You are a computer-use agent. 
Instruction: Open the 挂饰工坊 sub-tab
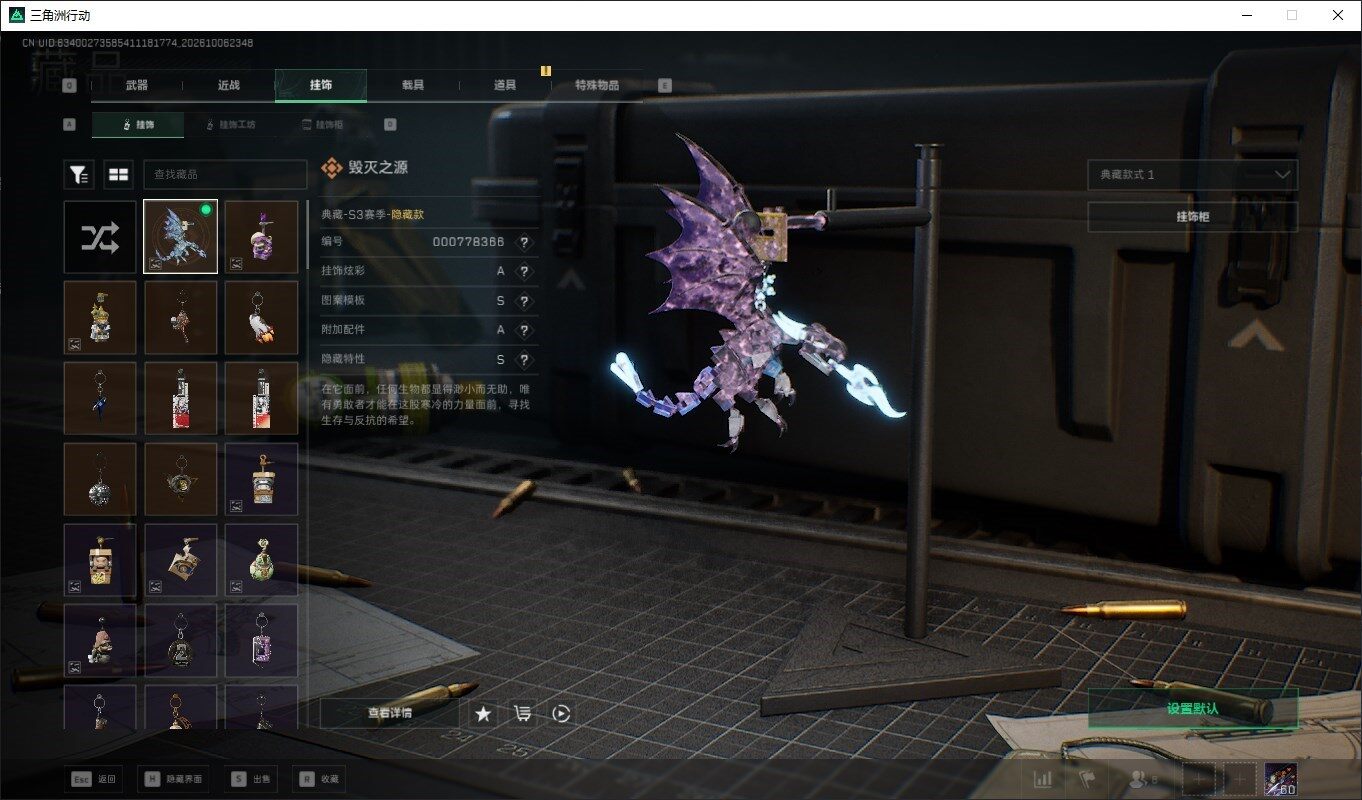click(230, 125)
